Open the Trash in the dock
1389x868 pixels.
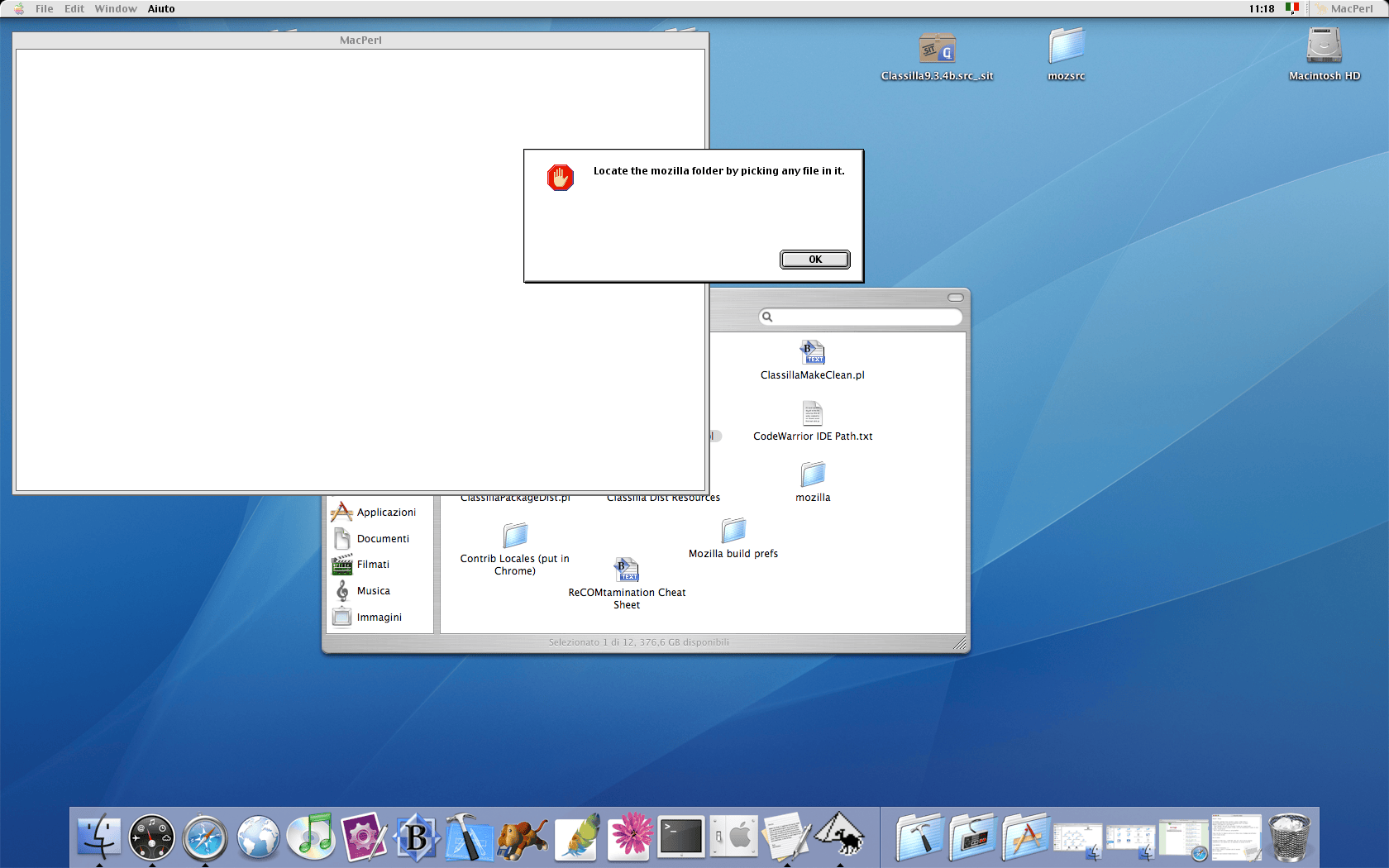click(x=1290, y=837)
